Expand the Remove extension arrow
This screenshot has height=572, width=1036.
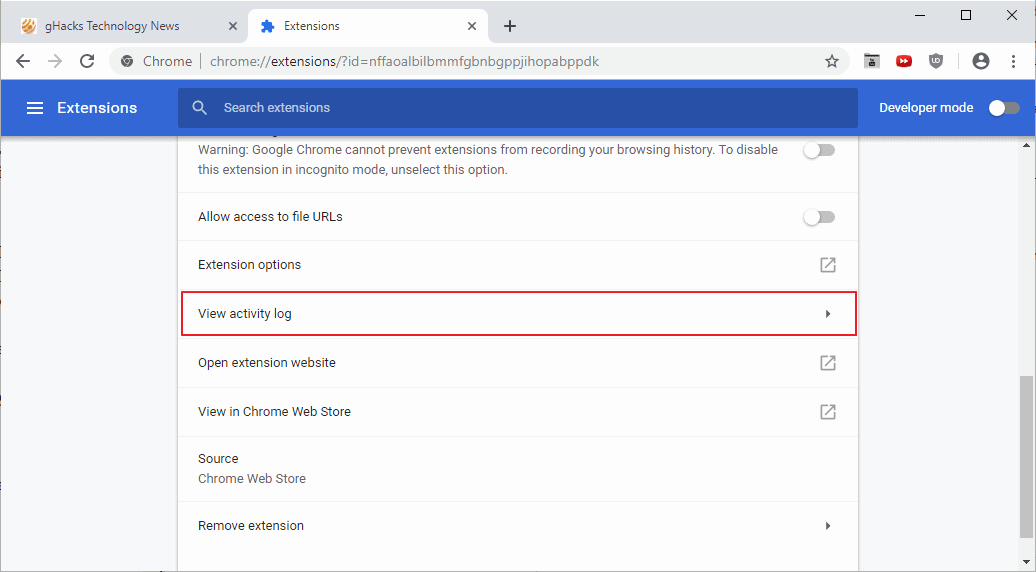click(x=828, y=526)
